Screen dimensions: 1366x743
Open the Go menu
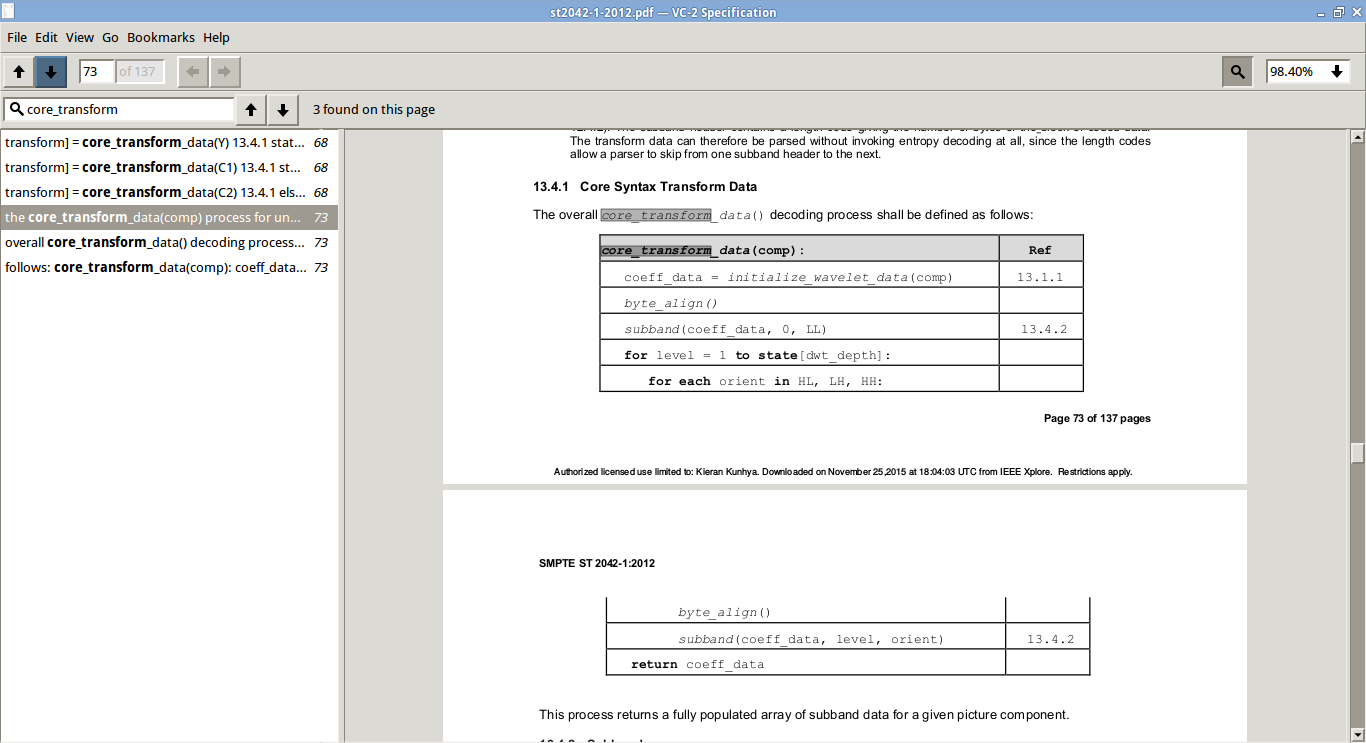tap(110, 37)
